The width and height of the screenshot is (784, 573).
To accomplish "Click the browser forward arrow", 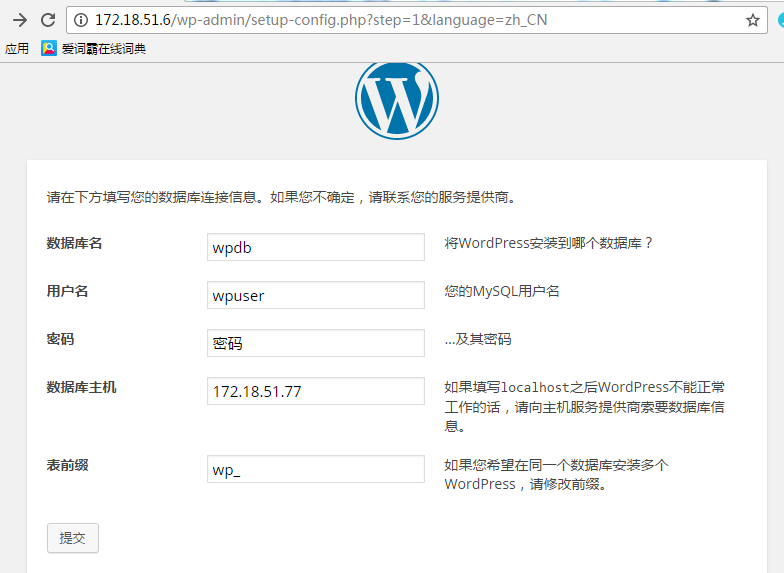I will tap(20, 20).
